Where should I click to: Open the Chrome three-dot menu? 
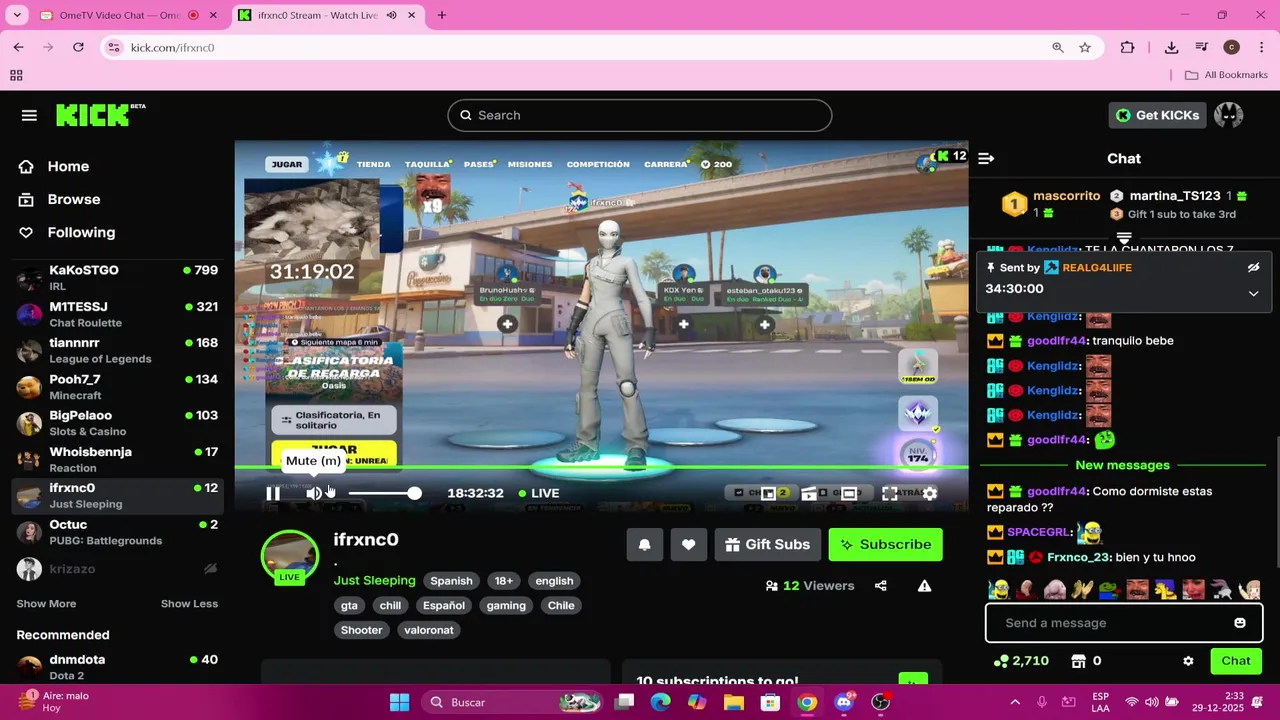tap(1261, 47)
